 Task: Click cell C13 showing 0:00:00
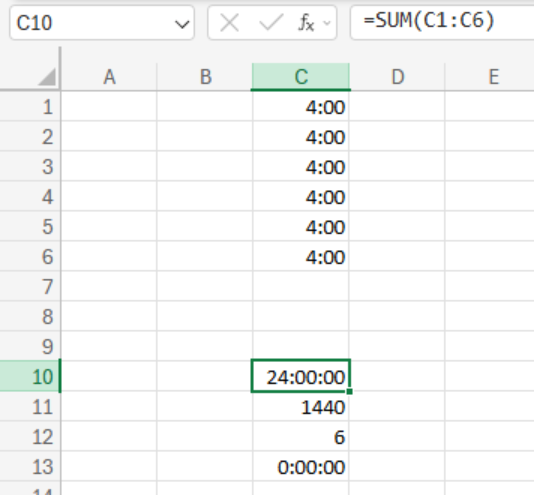pos(301,466)
